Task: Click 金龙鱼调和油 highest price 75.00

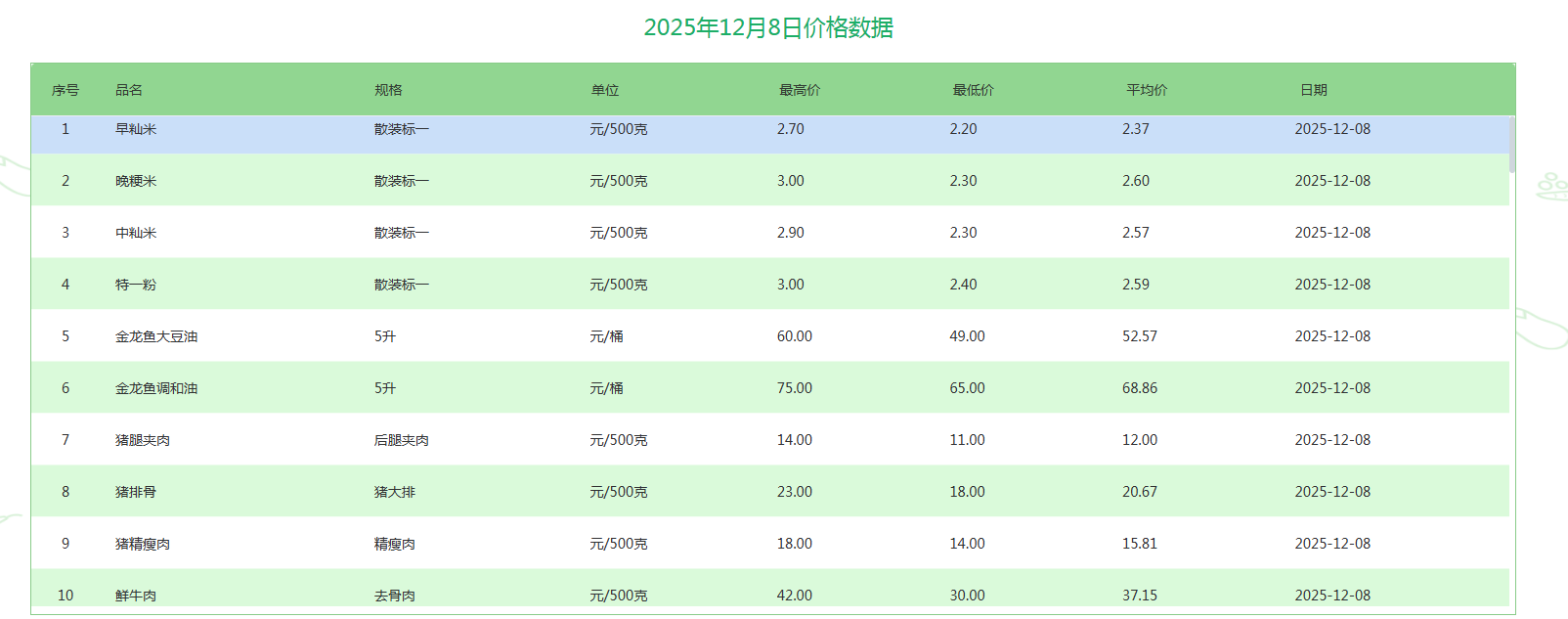Action: pos(794,388)
